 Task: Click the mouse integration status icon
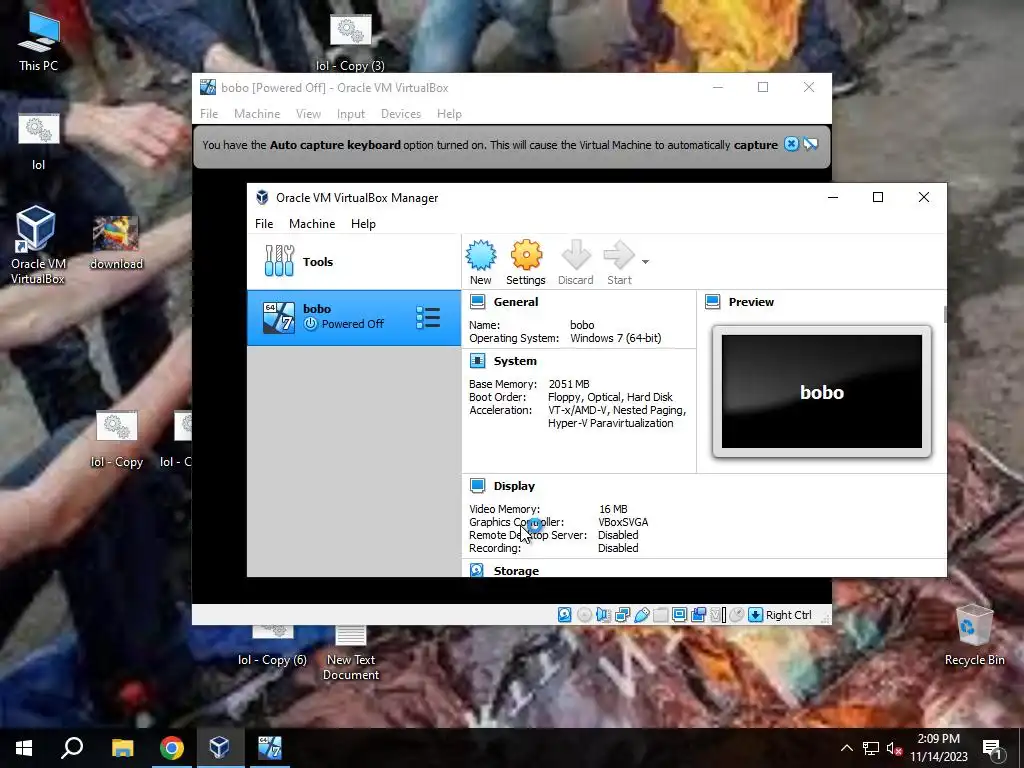(x=737, y=615)
